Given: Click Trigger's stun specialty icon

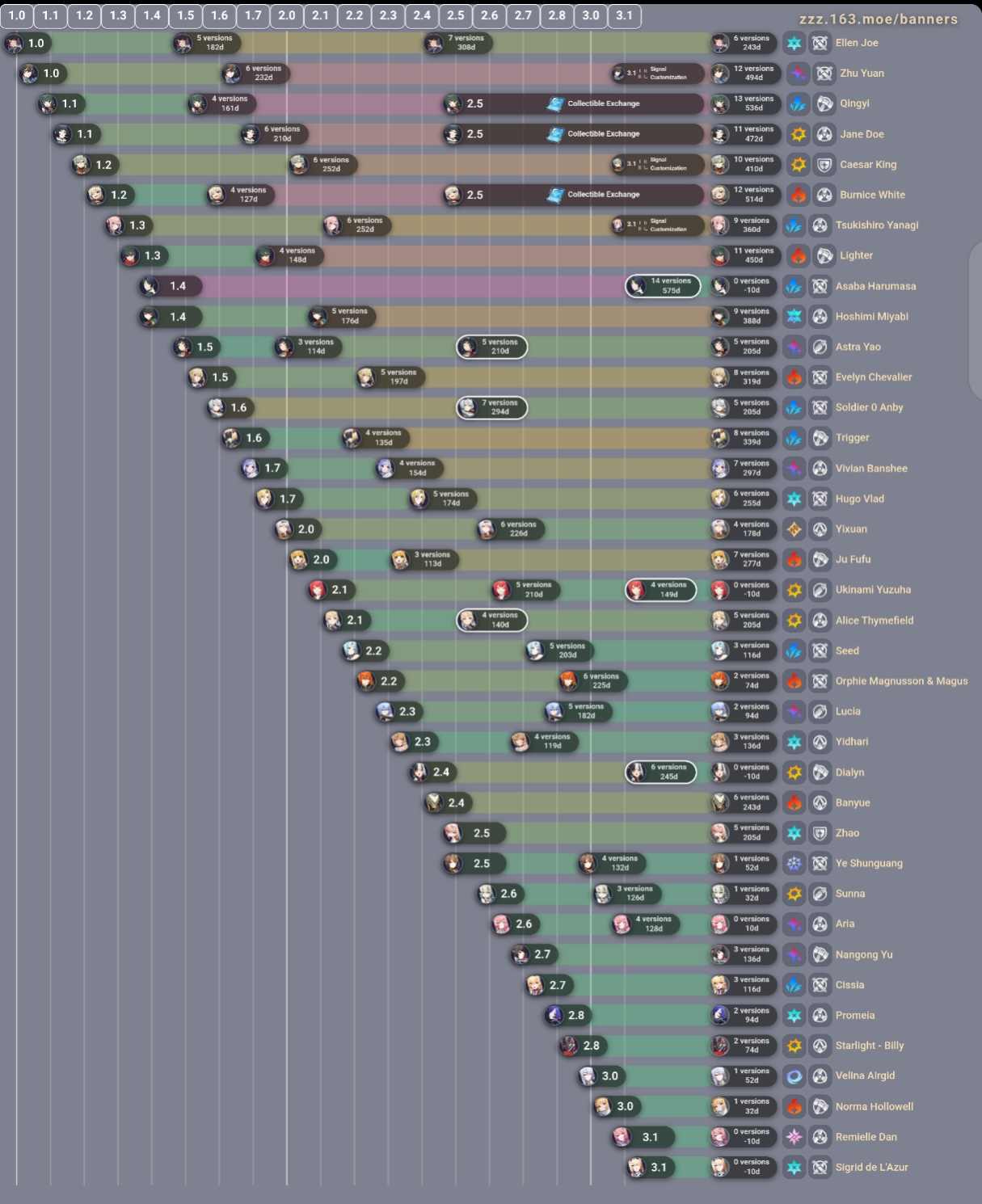Looking at the screenshot, I should pos(820,438).
